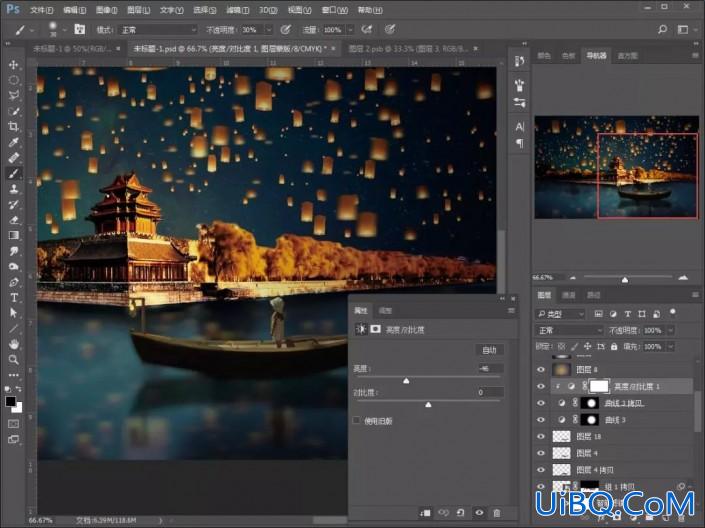This screenshot has height=528, width=705.
Task: Click the brightness slider handle
Action: (x=406, y=381)
